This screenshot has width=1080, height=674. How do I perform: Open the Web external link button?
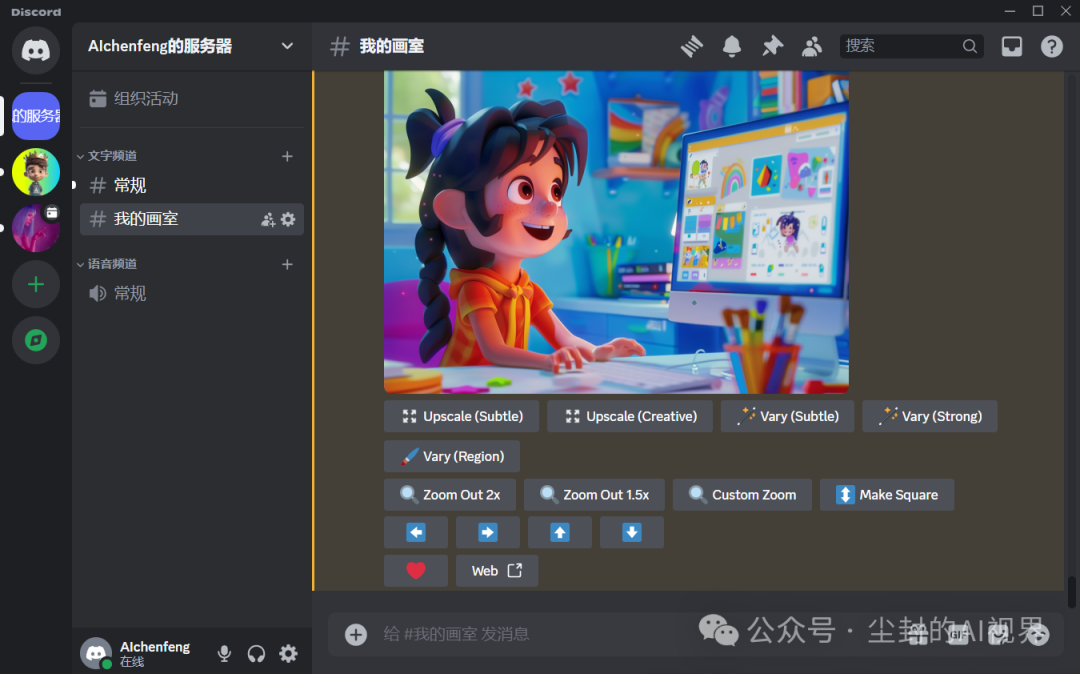[x=497, y=571]
